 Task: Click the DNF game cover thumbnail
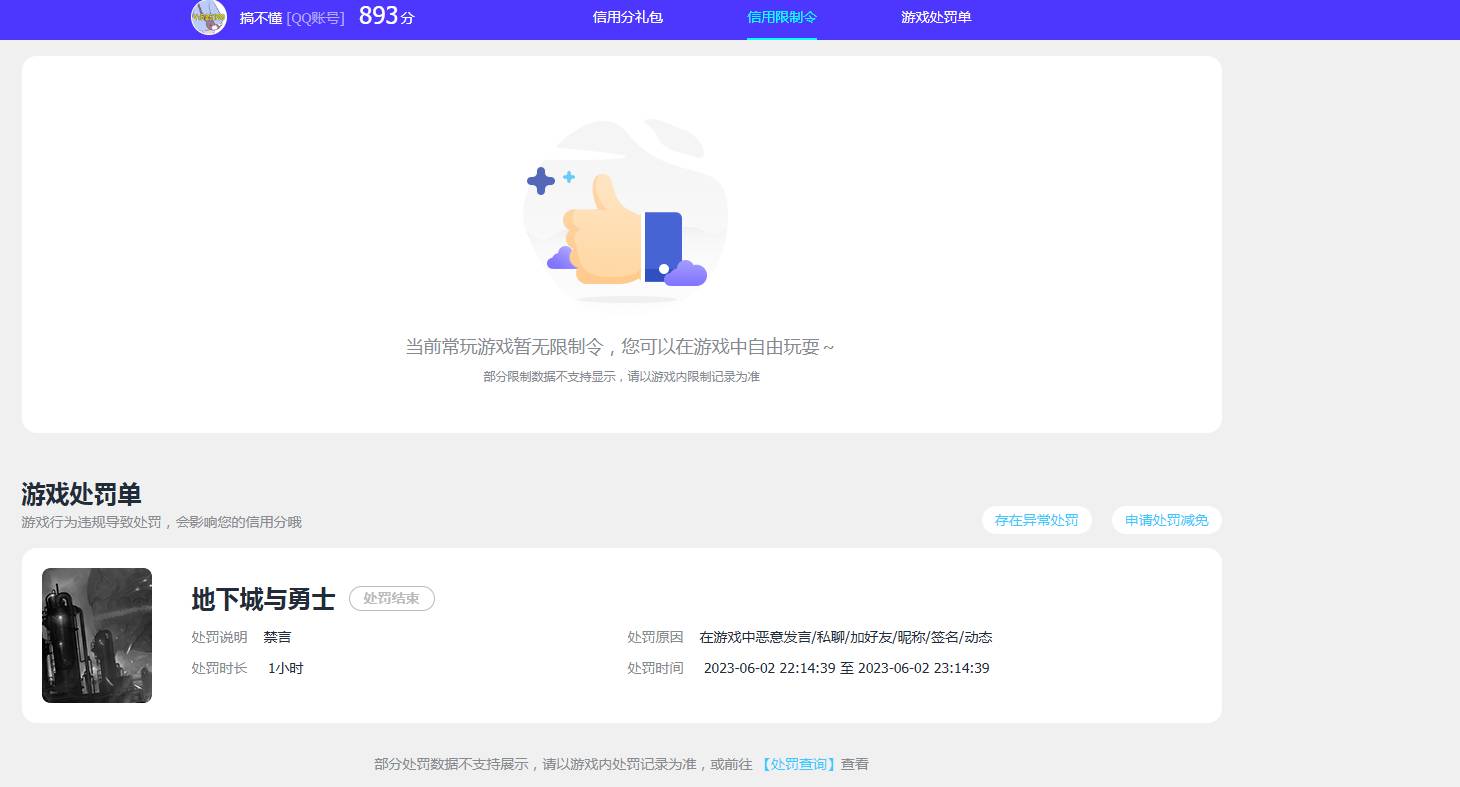click(96, 635)
